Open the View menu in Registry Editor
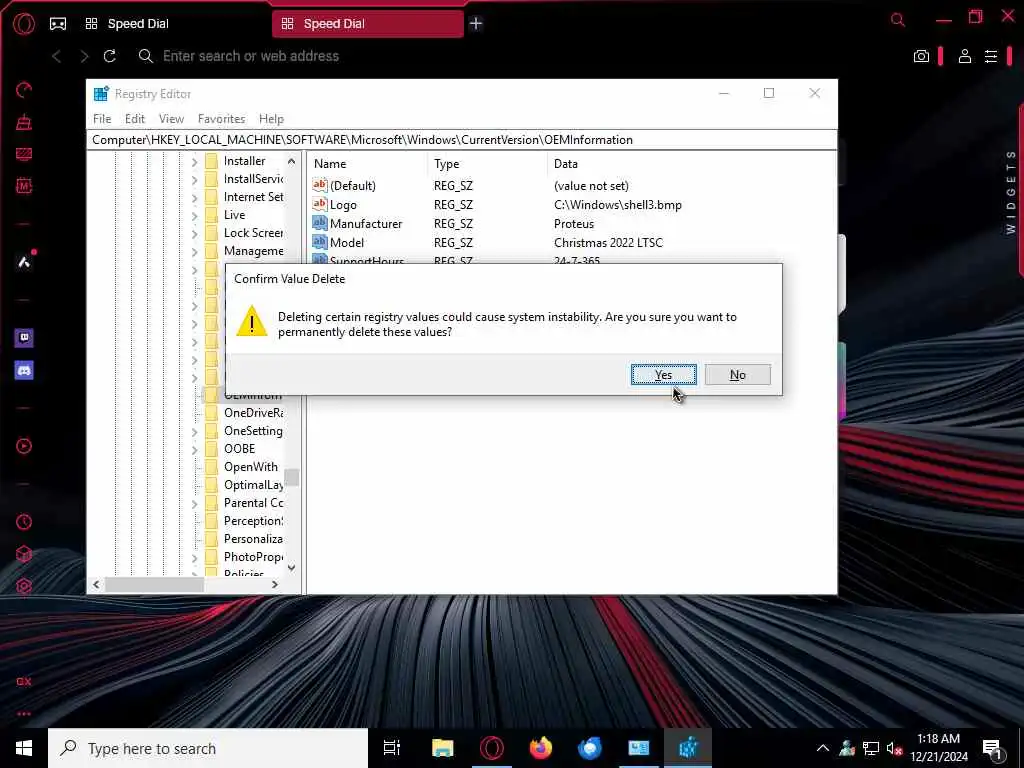The width and height of the screenshot is (1024, 768). point(171,119)
